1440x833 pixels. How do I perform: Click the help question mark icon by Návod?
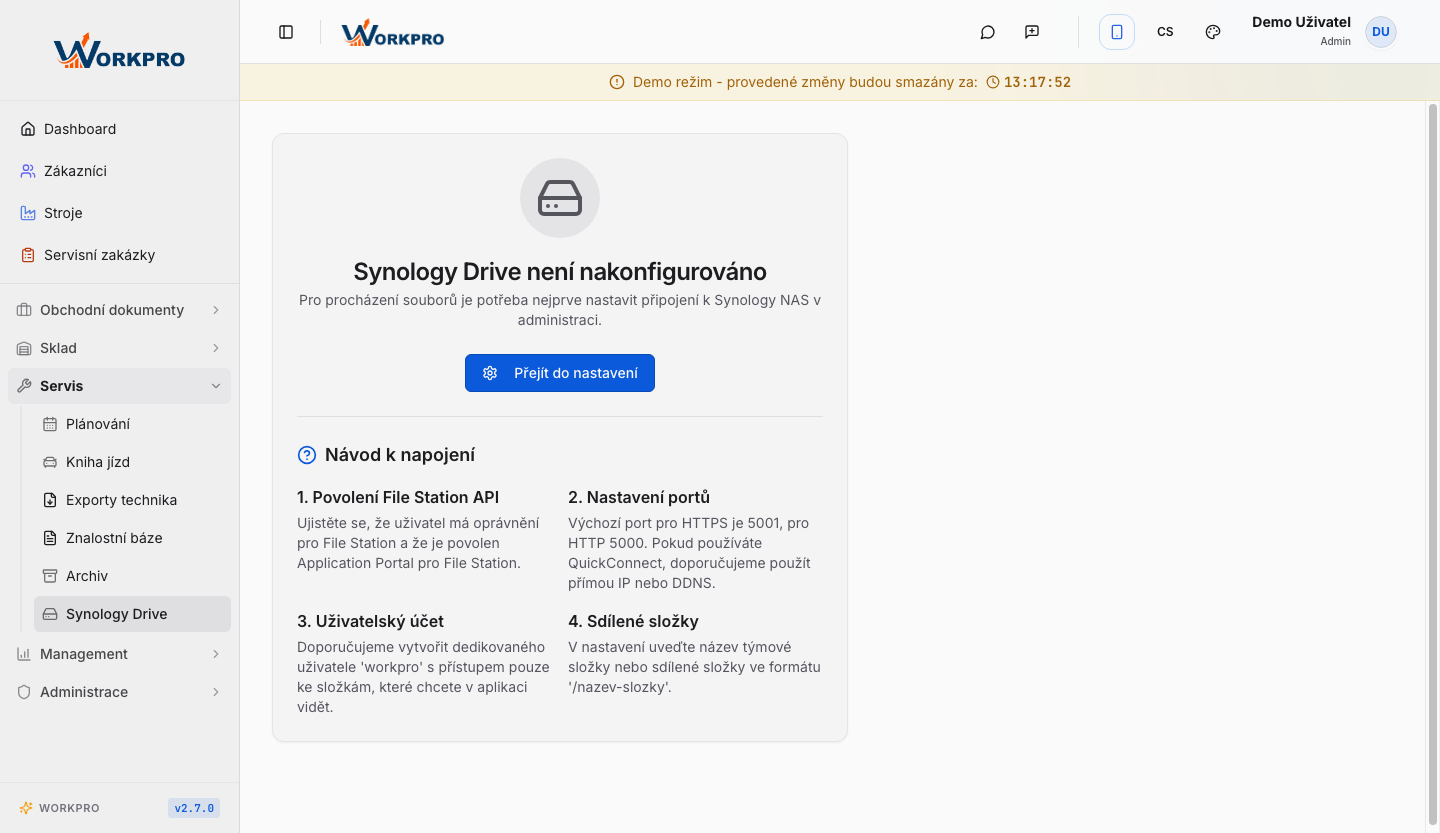(x=307, y=455)
